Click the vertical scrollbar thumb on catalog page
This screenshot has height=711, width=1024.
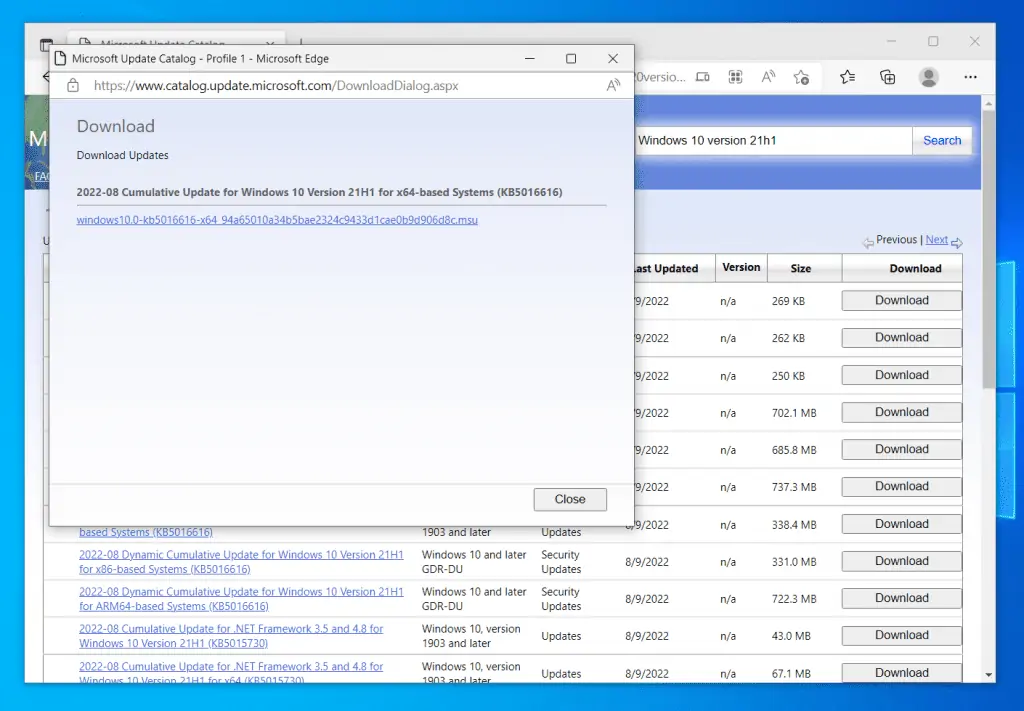pyautogui.click(x=988, y=248)
